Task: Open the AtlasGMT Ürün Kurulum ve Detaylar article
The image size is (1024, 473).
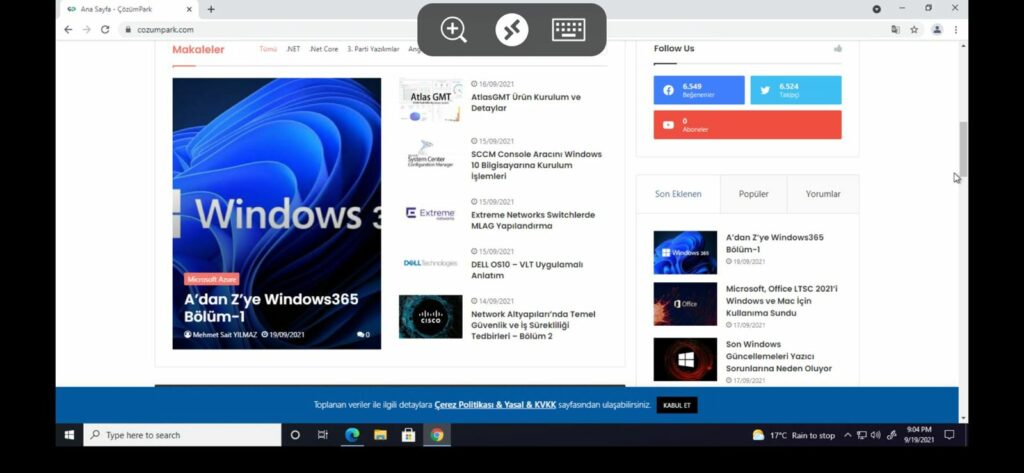Action: click(x=526, y=103)
